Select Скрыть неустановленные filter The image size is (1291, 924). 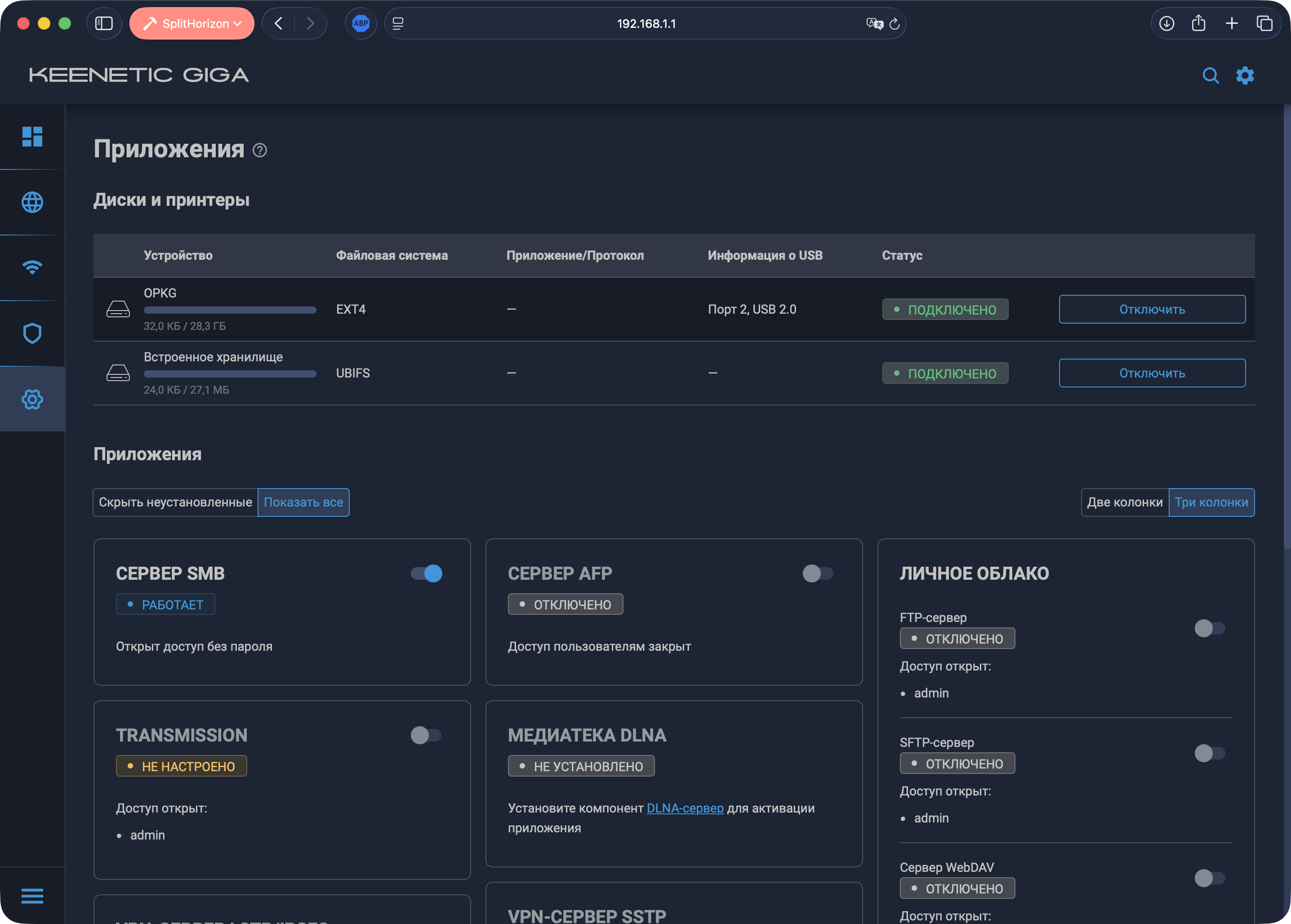175,502
